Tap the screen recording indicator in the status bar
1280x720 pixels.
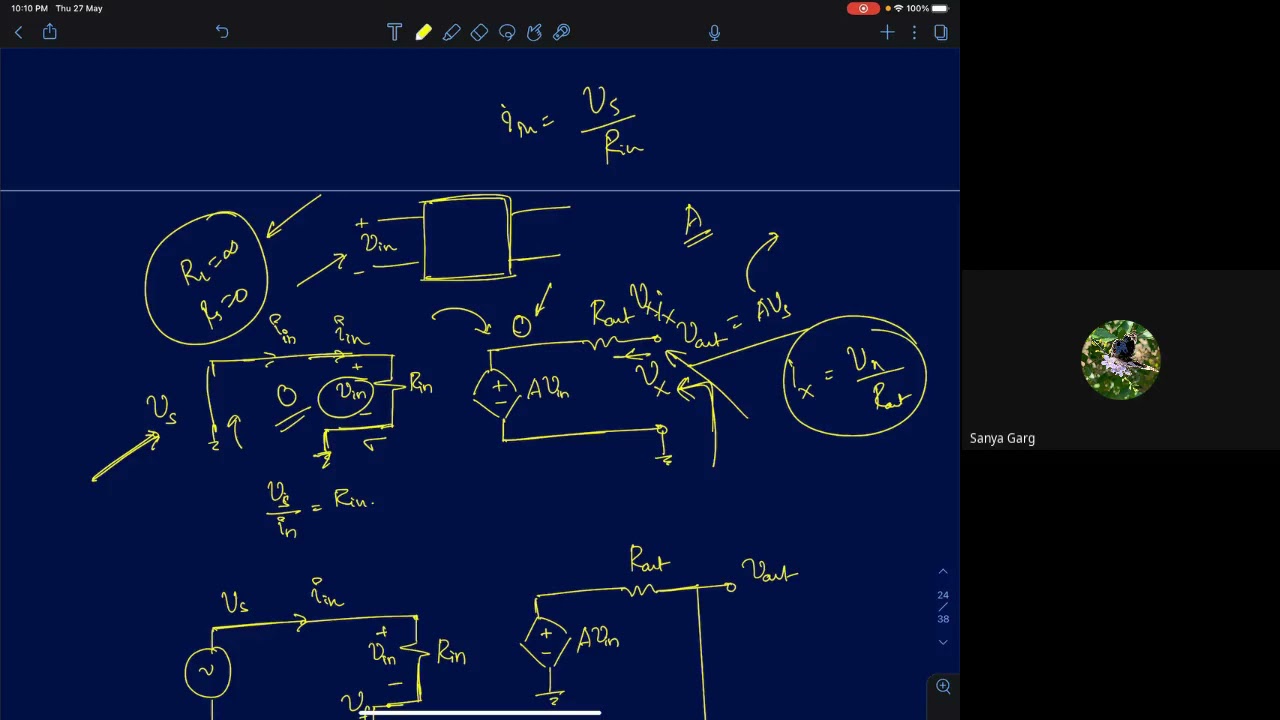pos(863,8)
